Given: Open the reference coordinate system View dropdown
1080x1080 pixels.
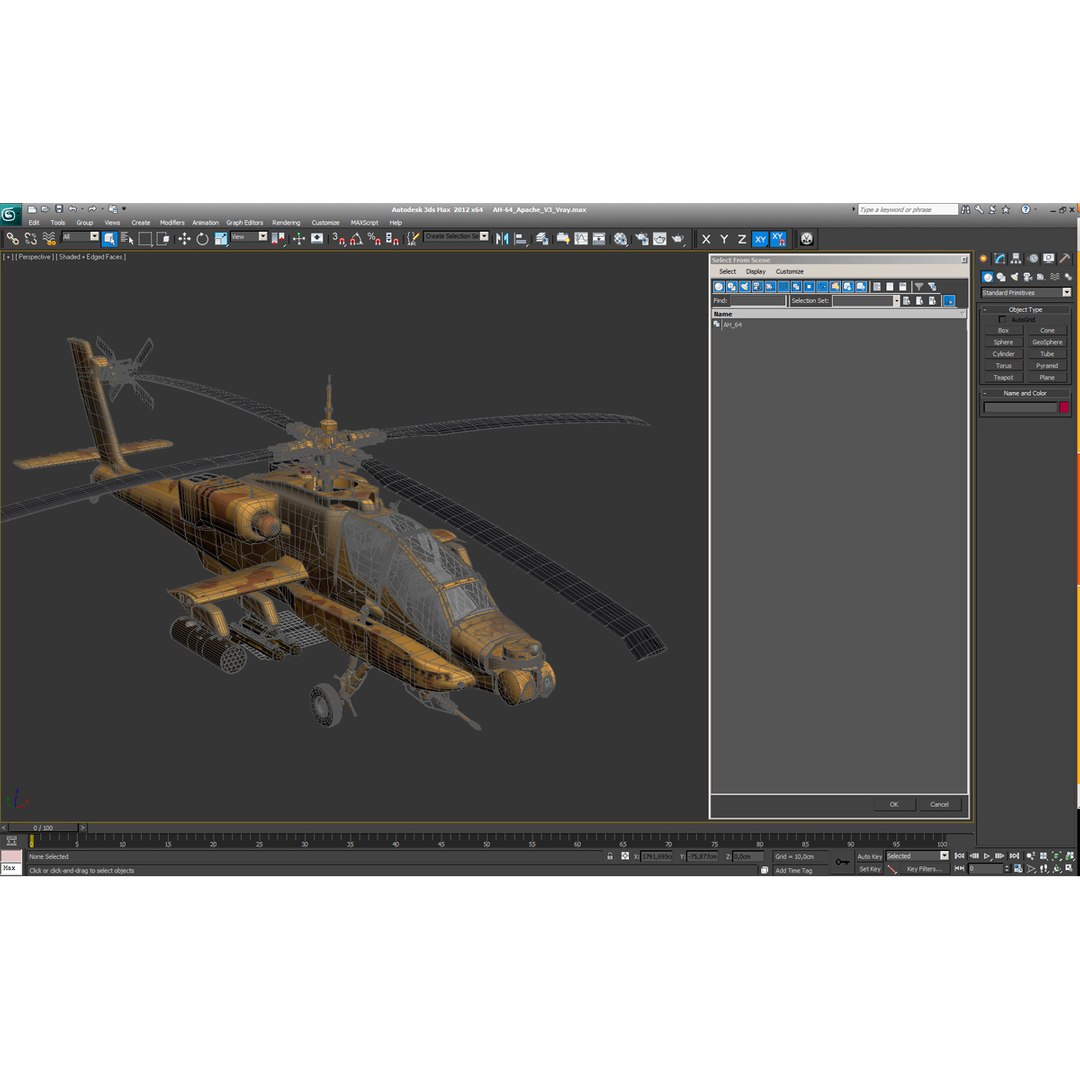Looking at the screenshot, I should pyautogui.click(x=249, y=237).
